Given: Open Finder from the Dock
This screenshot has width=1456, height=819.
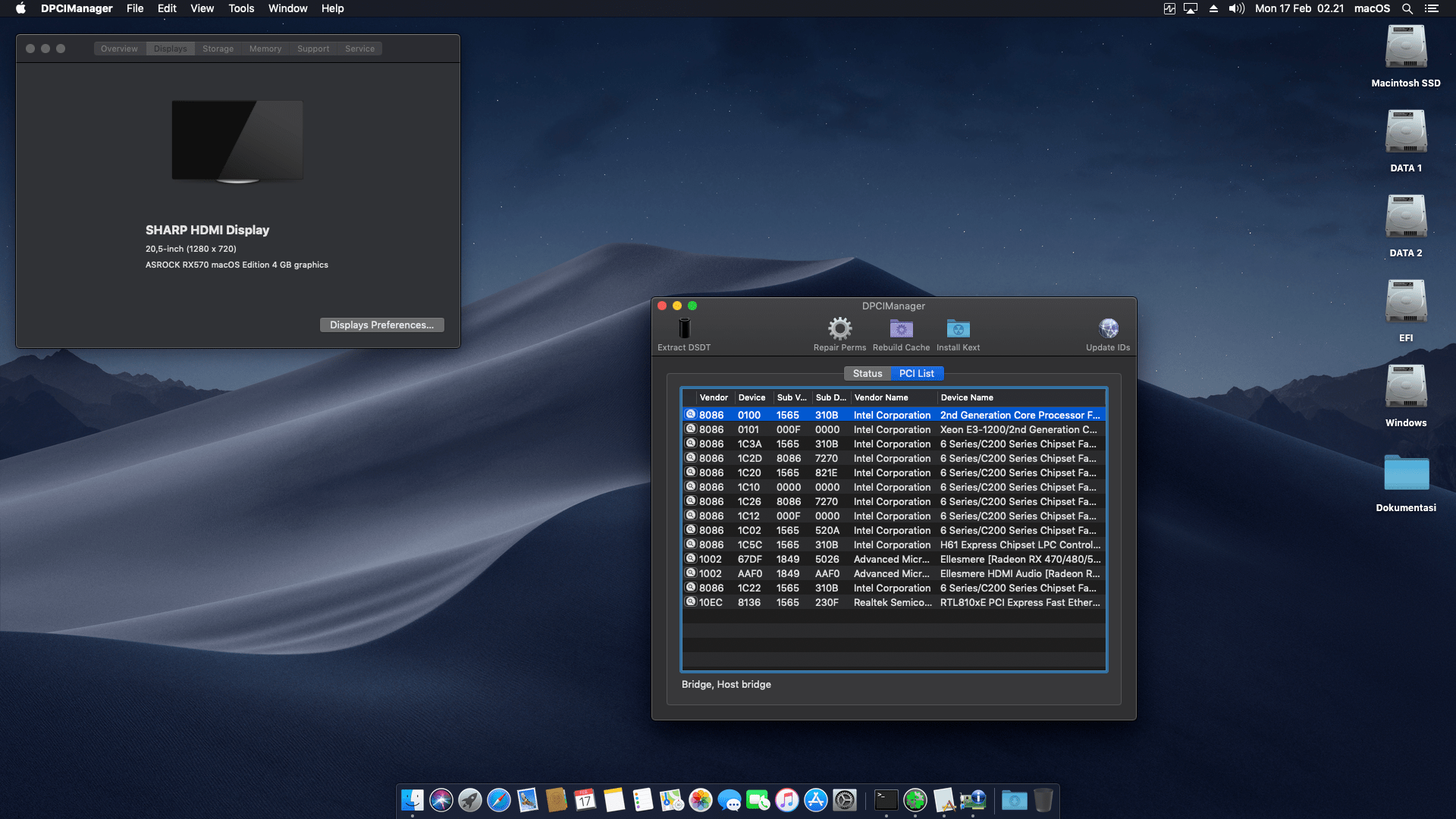Looking at the screenshot, I should [x=413, y=800].
